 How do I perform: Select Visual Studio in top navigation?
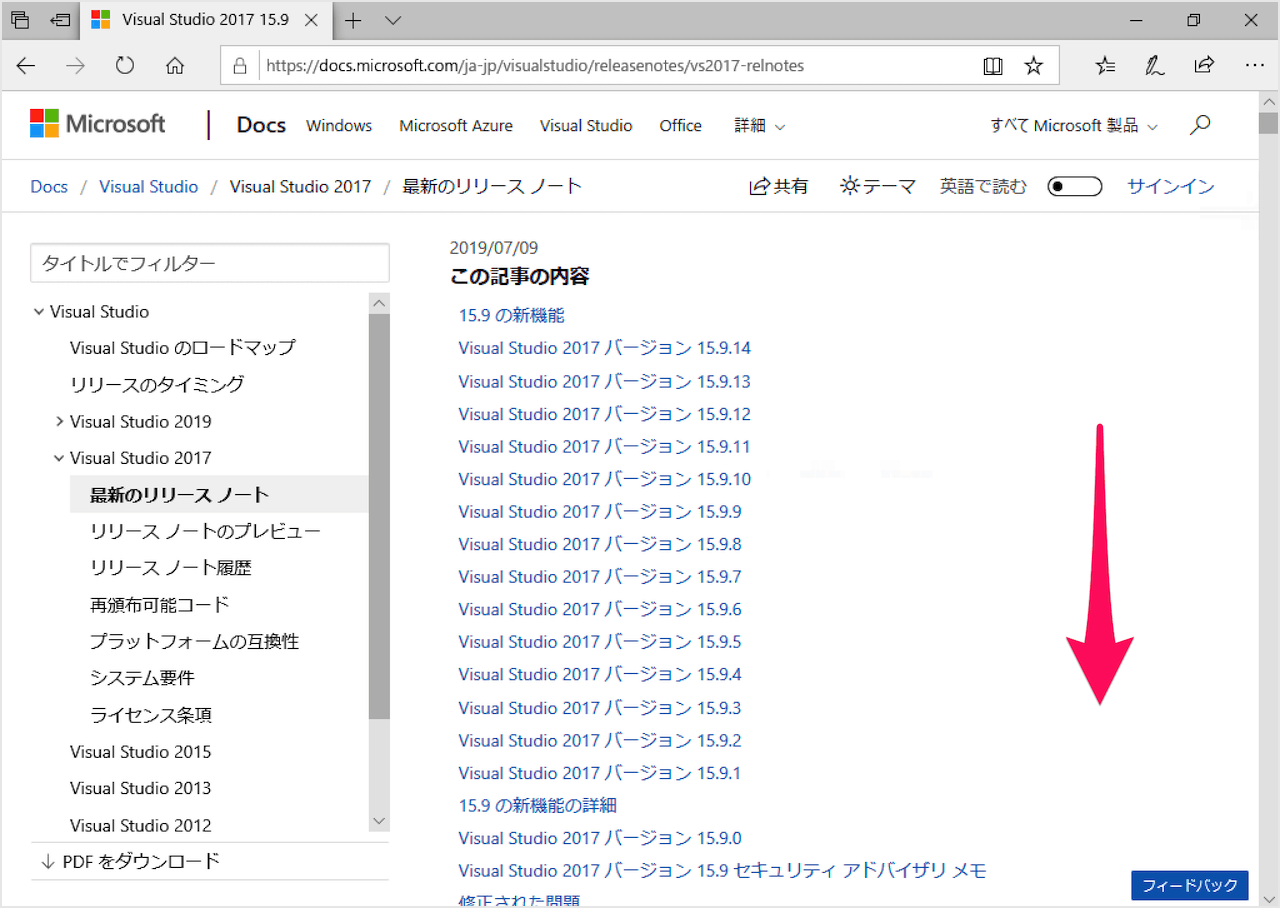pos(586,125)
